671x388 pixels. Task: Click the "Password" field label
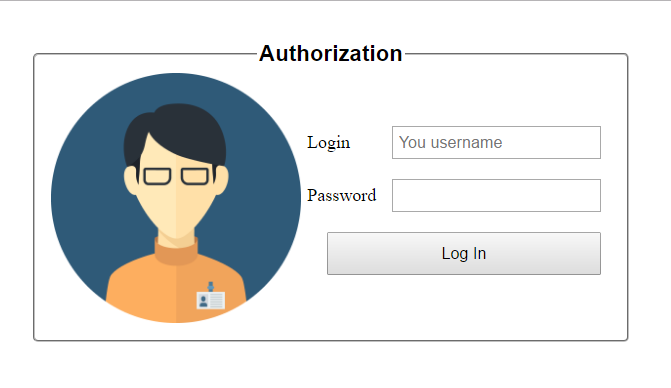(341, 195)
